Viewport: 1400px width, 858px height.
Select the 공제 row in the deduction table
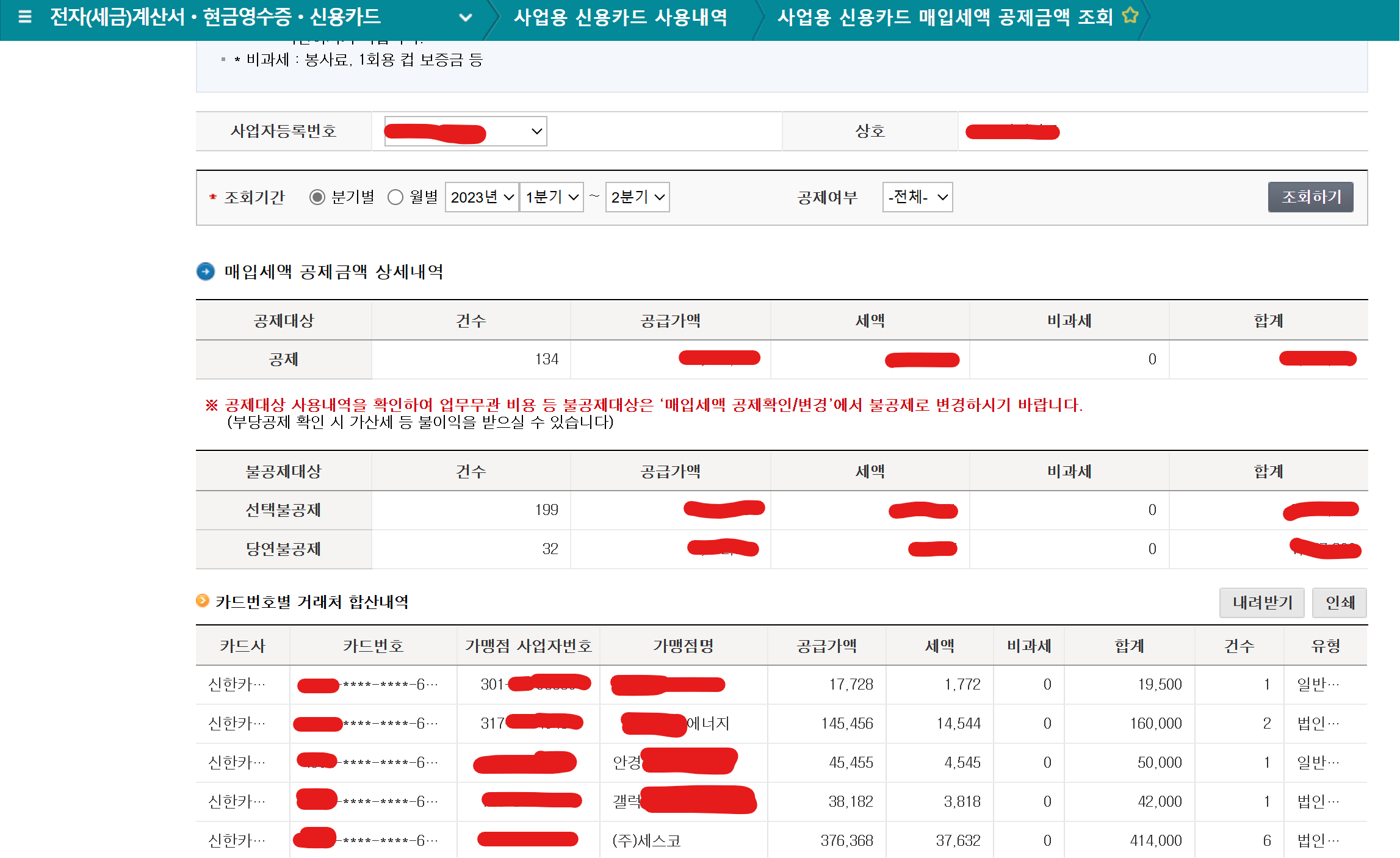(x=283, y=359)
